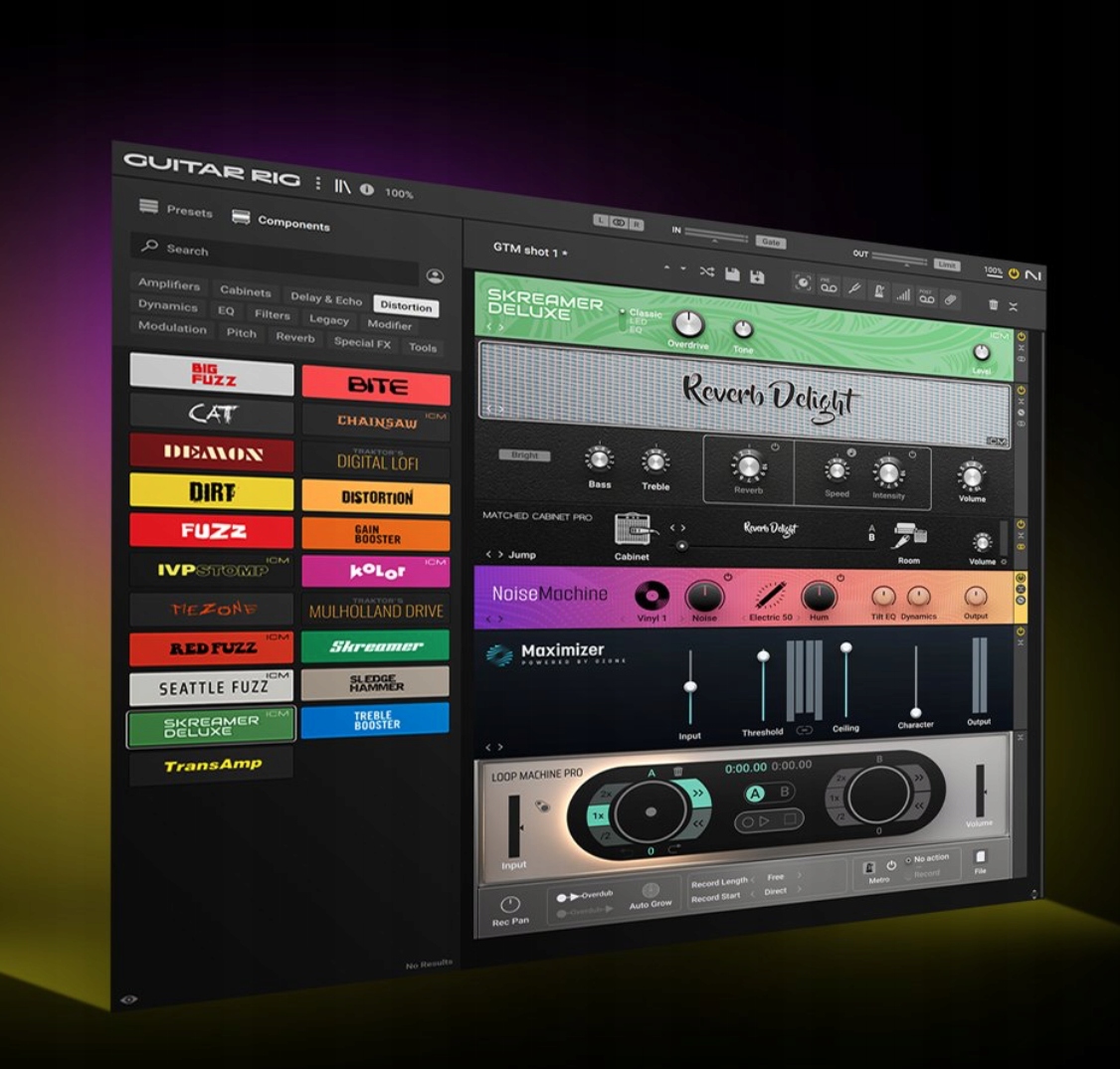Click Loop Machine play triangle button
The width and height of the screenshot is (1120, 1069).
click(x=765, y=821)
